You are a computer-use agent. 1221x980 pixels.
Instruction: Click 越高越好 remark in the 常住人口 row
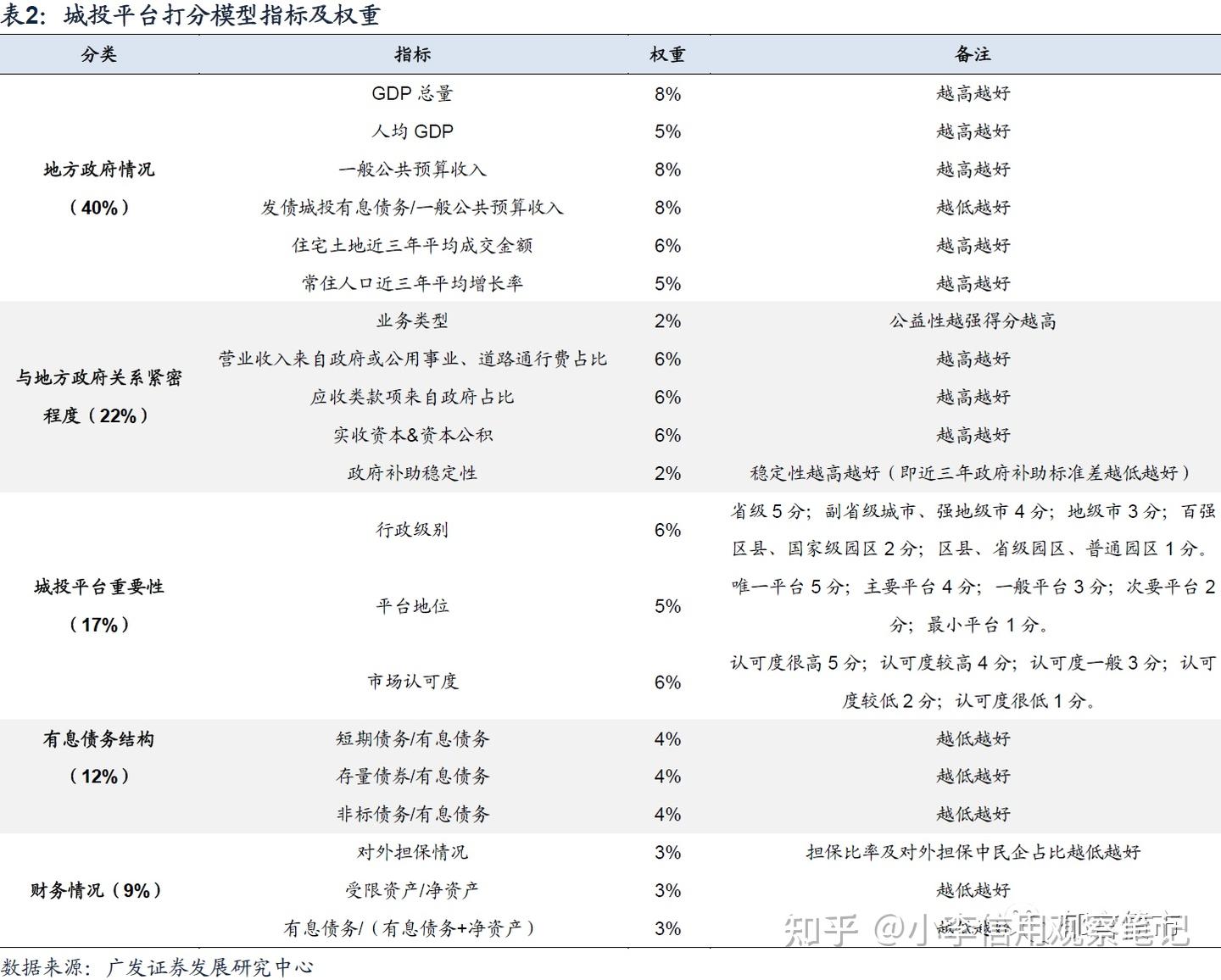tap(973, 283)
